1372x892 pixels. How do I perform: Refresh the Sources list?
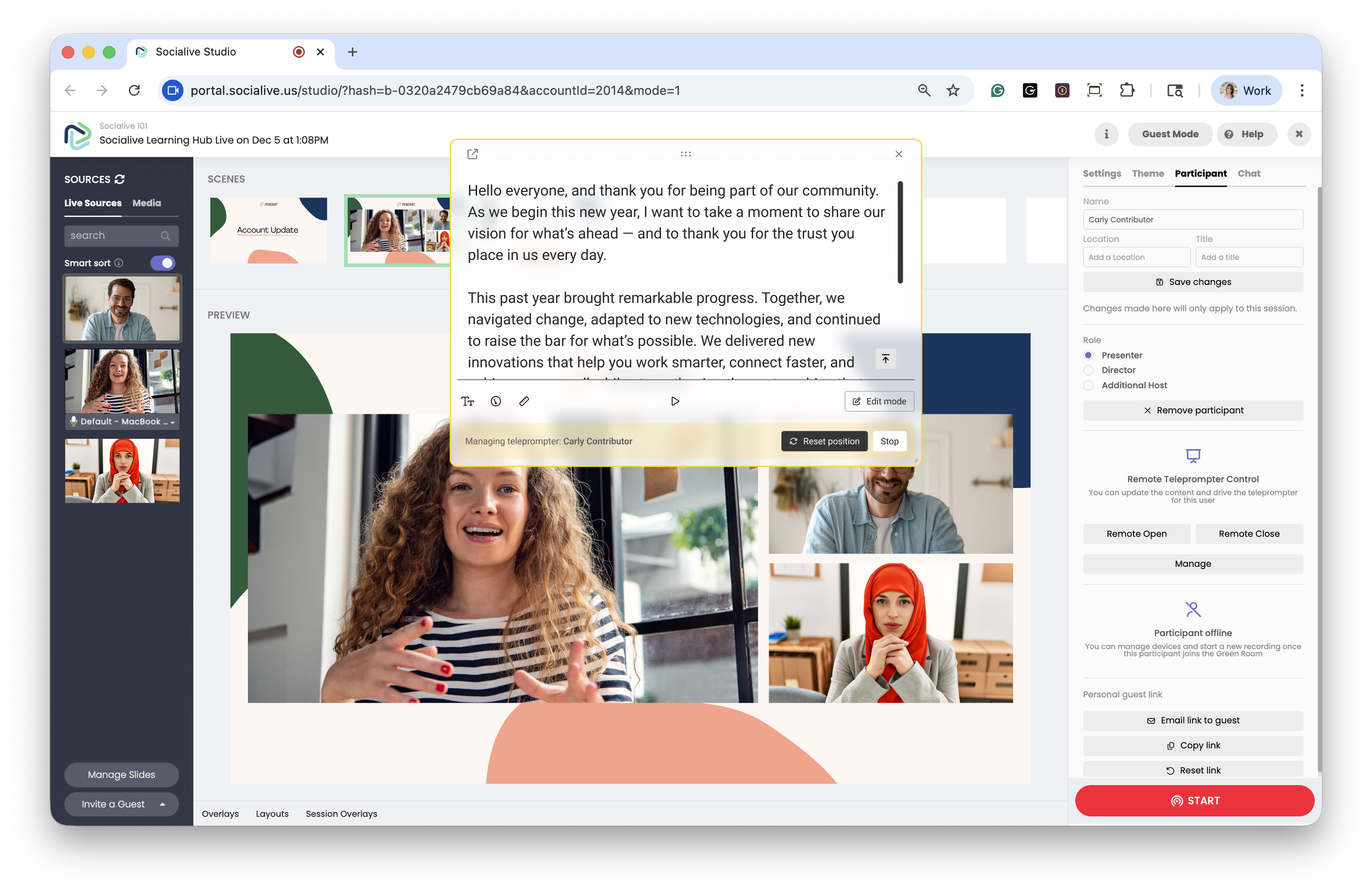pos(120,179)
